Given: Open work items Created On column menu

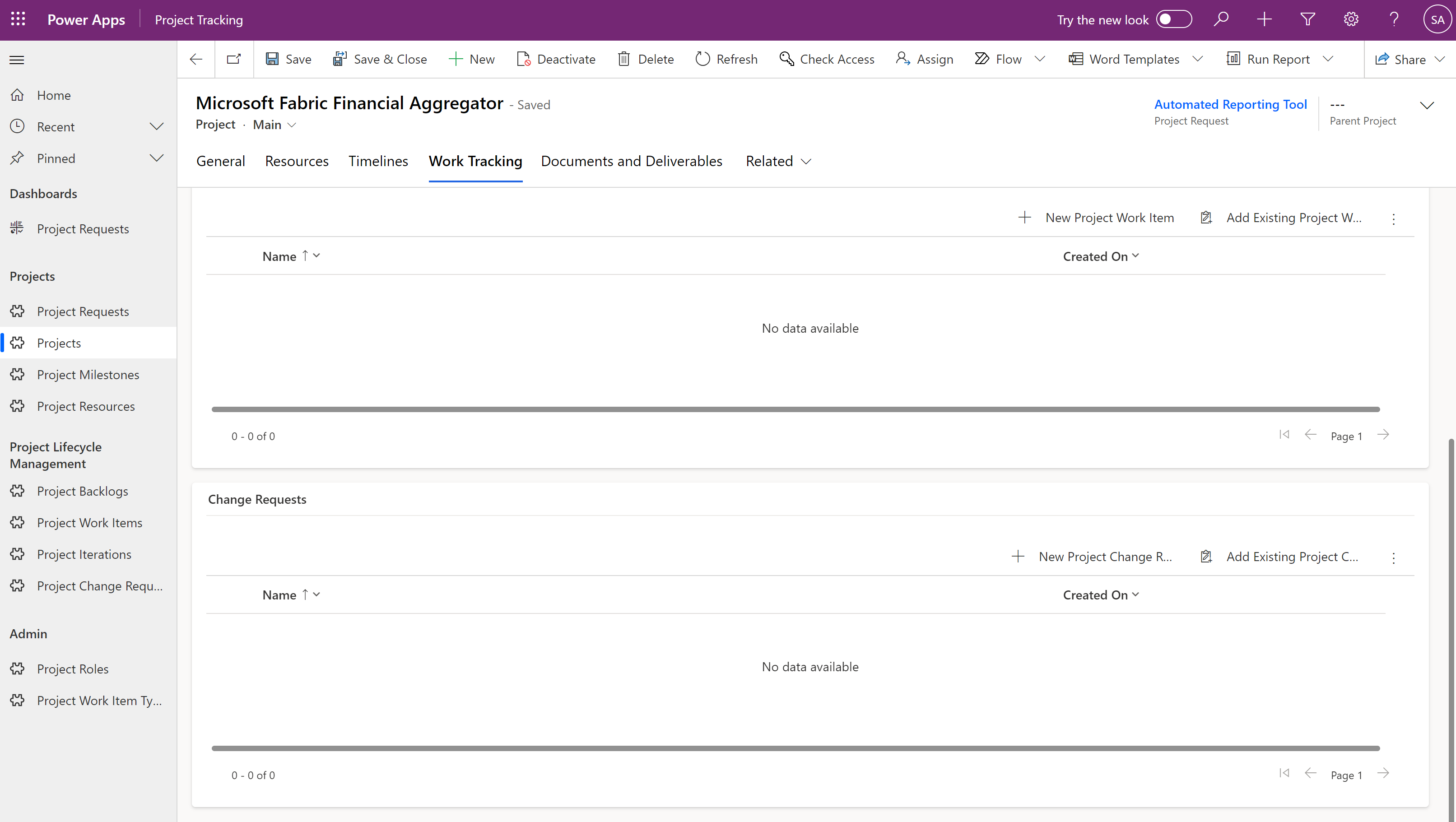Looking at the screenshot, I should (1101, 256).
